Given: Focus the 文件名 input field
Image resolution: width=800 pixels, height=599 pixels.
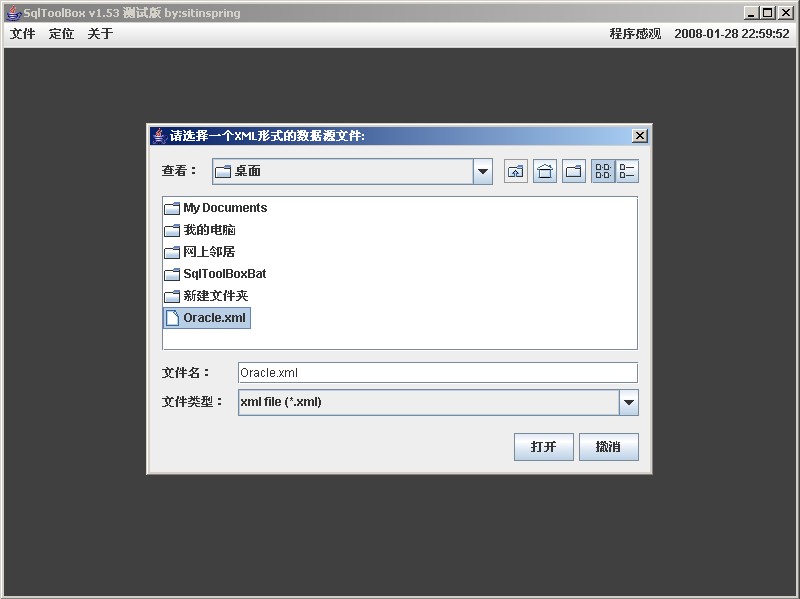Looking at the screenshot, I should coord(438,373).
